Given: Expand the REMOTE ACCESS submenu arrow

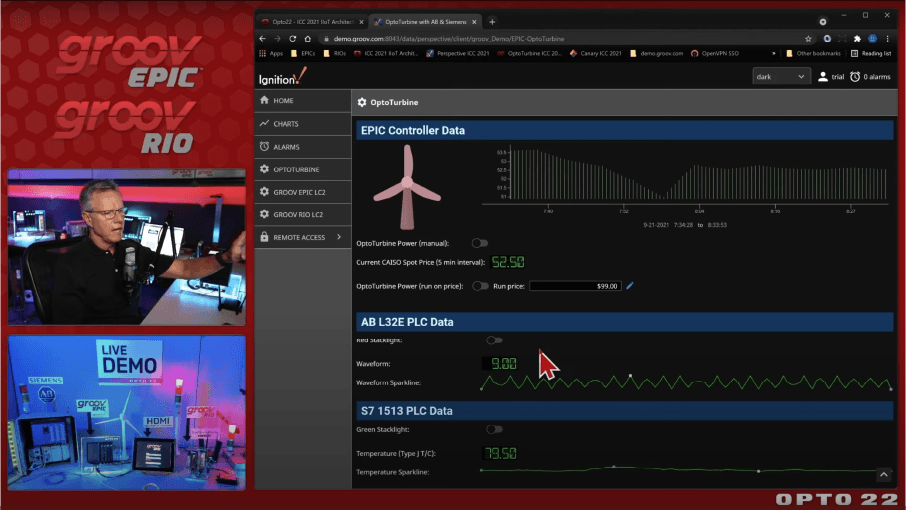Looking at the screenshot, I should pos(339,237).
